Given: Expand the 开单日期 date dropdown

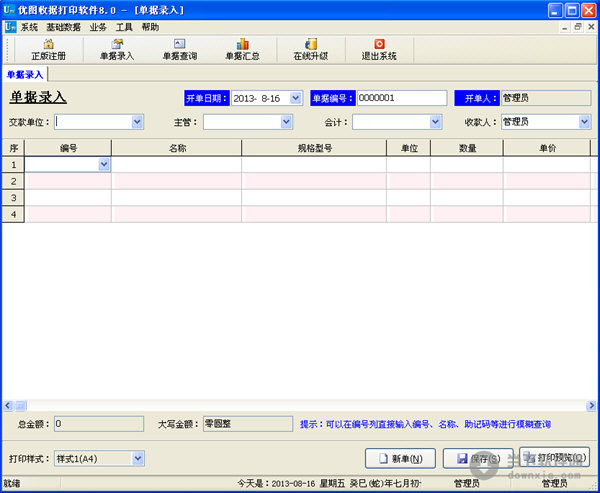Looking at the screenshot, I should (295, 98).
